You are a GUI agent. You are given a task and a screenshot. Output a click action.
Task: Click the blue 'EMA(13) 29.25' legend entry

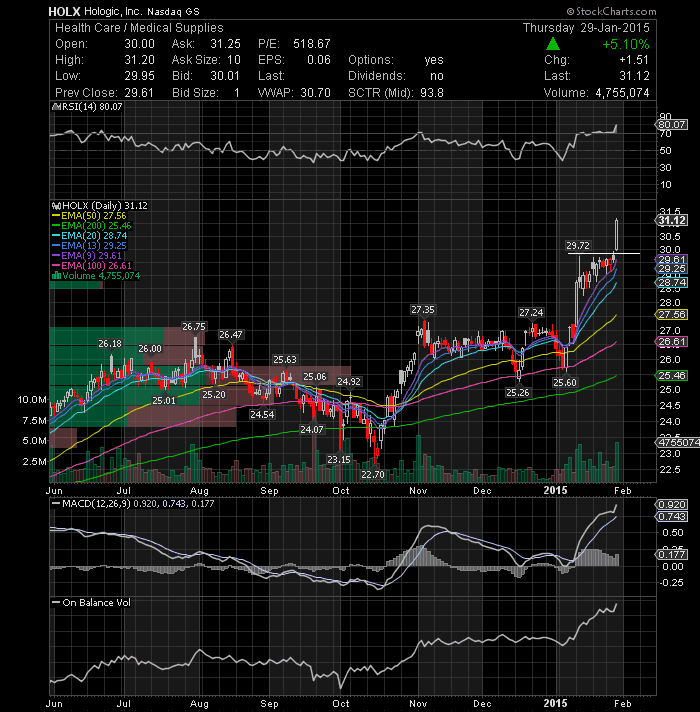89,246
